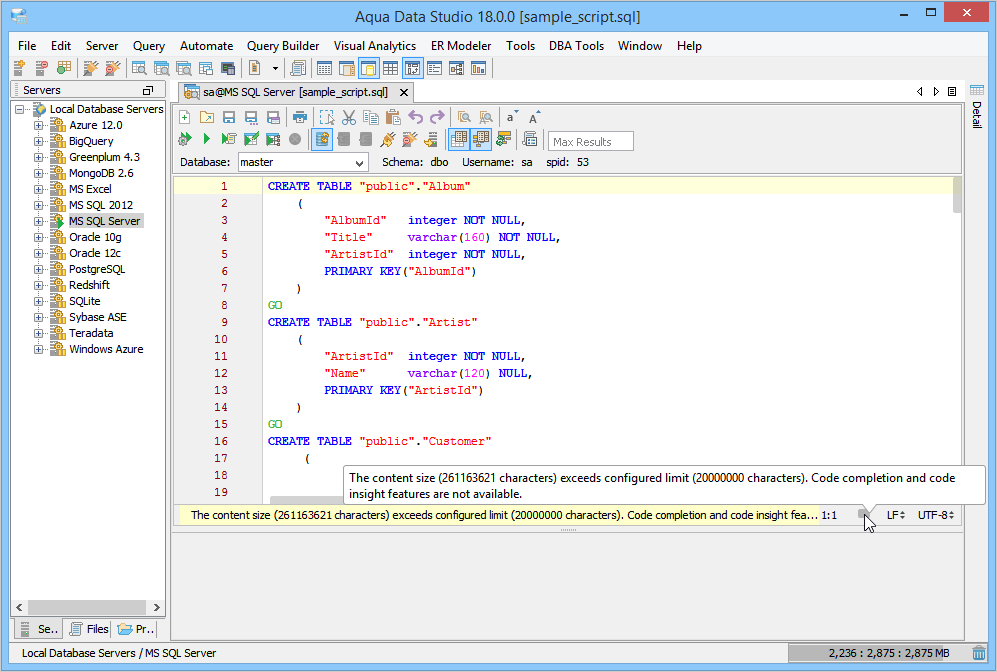Image resolution: width=997 pixels, height=672 pixels.
Task: Click the memory usage bar in status bar
Action: pyautogui.click(x=878, y=653)
